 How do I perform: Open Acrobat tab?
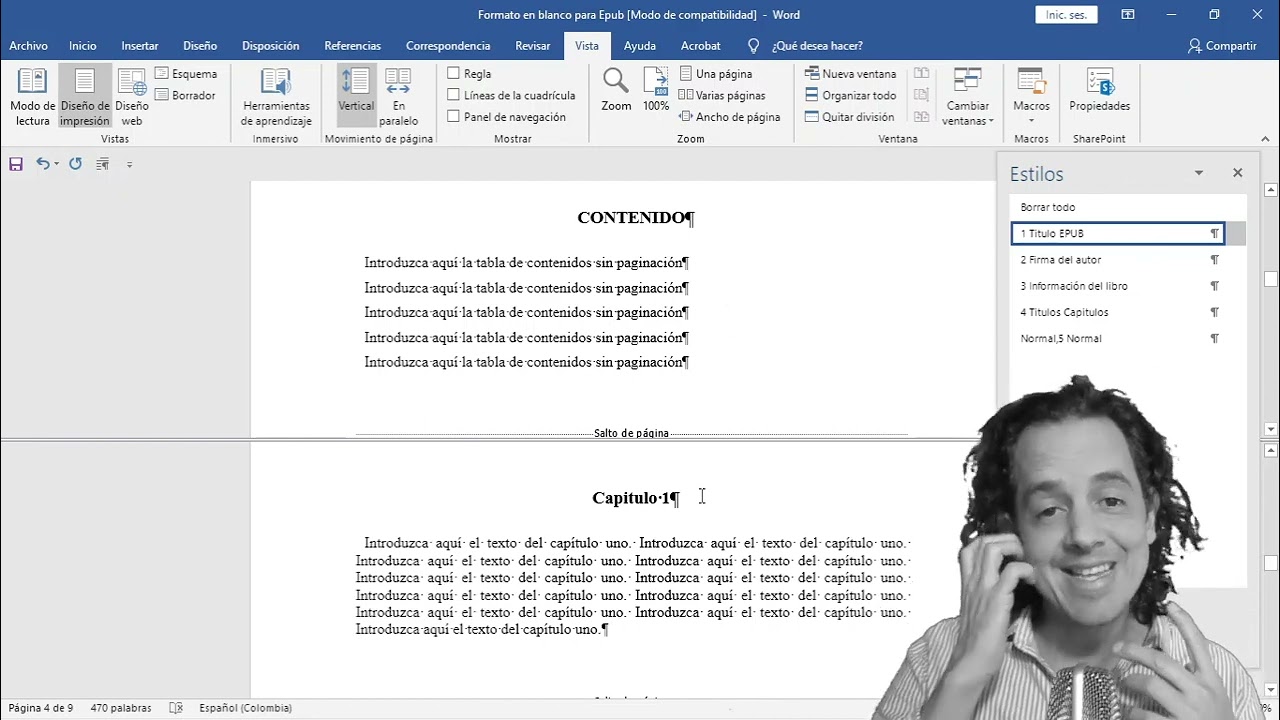tap(700, 46)
